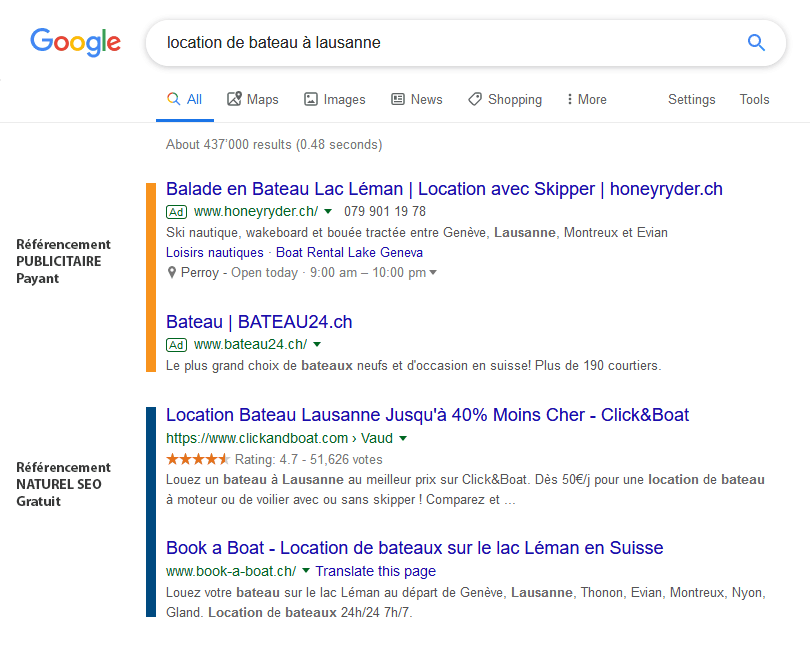
Task: Open the Bateau | BATEAU24.ch ad link
Action: pyautogui.click(x=259, y=322)
